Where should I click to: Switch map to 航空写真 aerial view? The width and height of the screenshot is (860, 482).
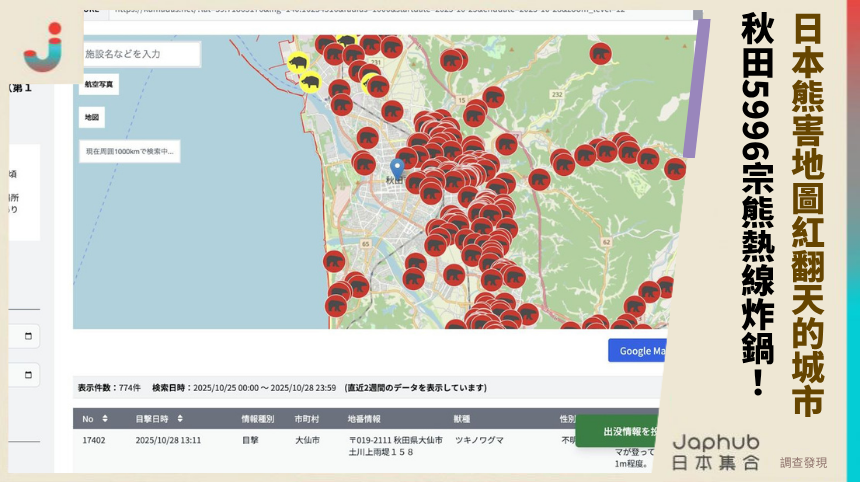(x=99, y=84)
